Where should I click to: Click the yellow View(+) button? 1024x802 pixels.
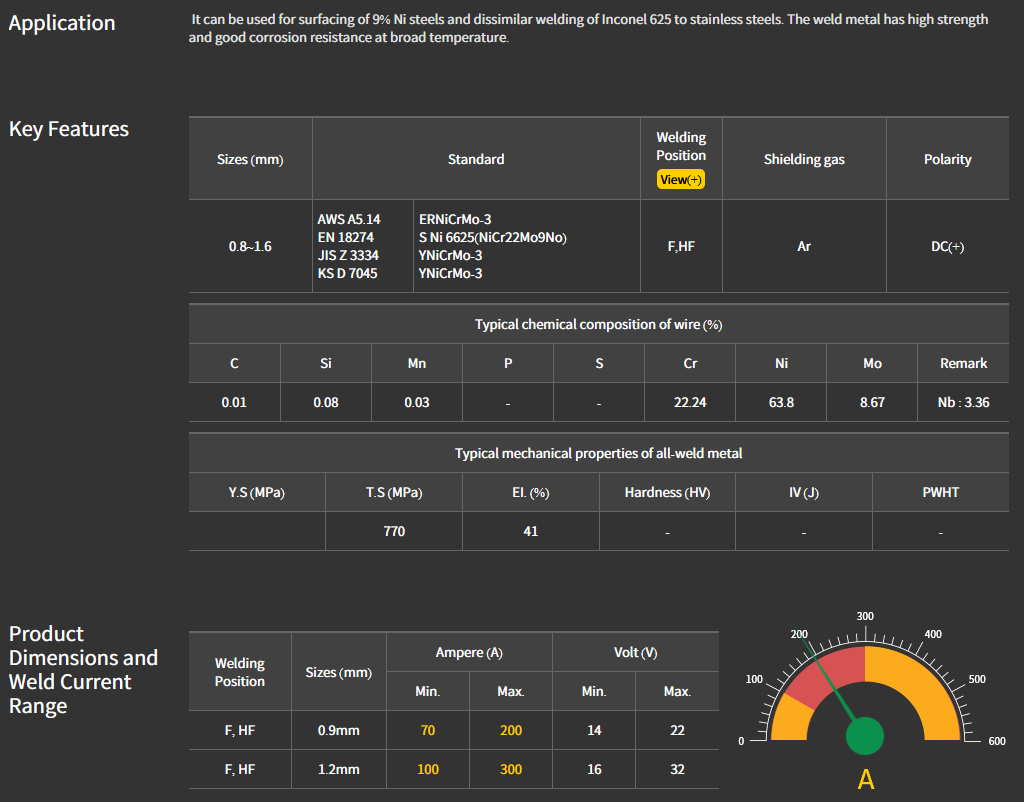(x=681, y=179)
